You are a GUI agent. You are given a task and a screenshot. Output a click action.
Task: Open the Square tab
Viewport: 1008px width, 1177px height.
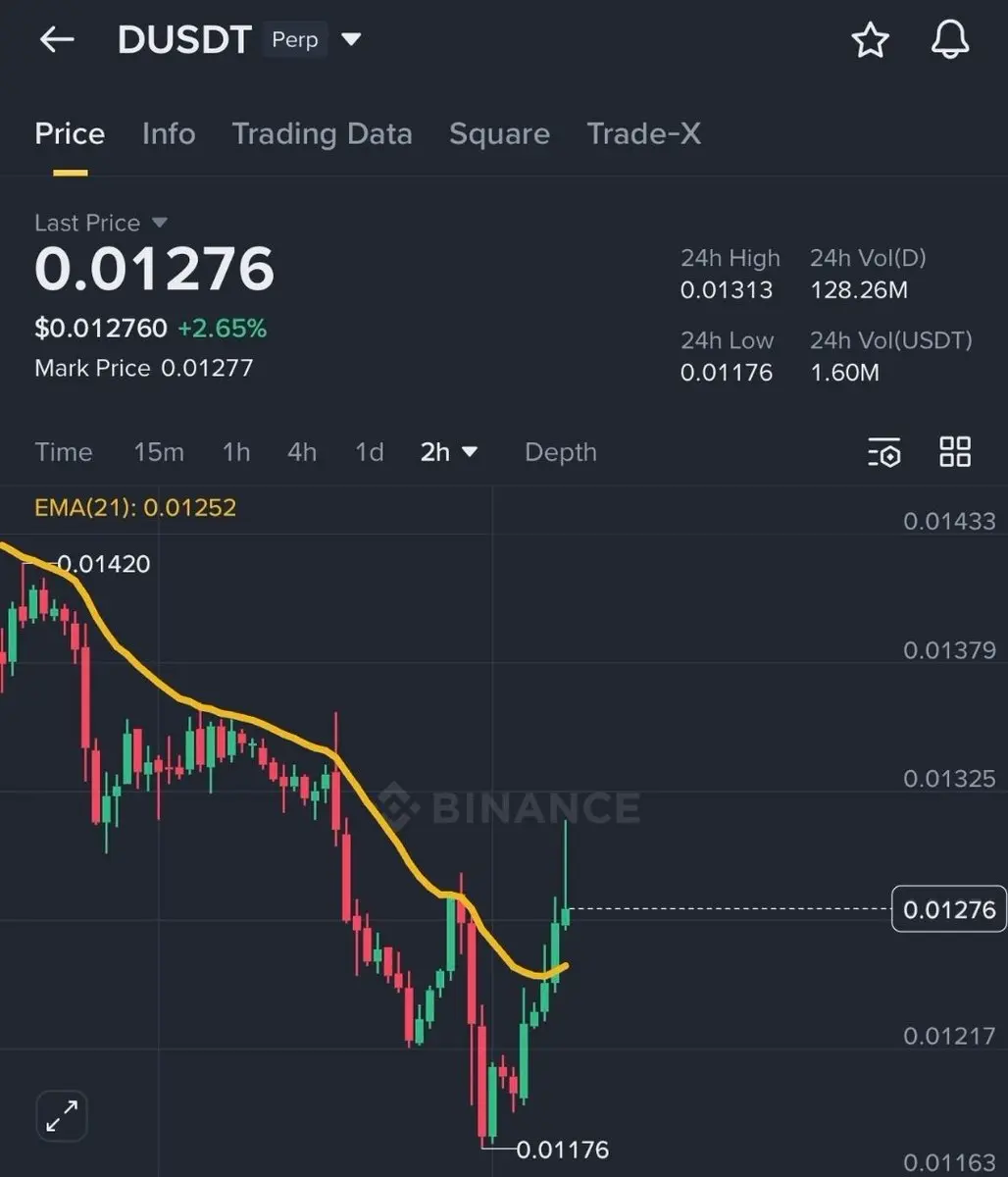tap(499, 133)
